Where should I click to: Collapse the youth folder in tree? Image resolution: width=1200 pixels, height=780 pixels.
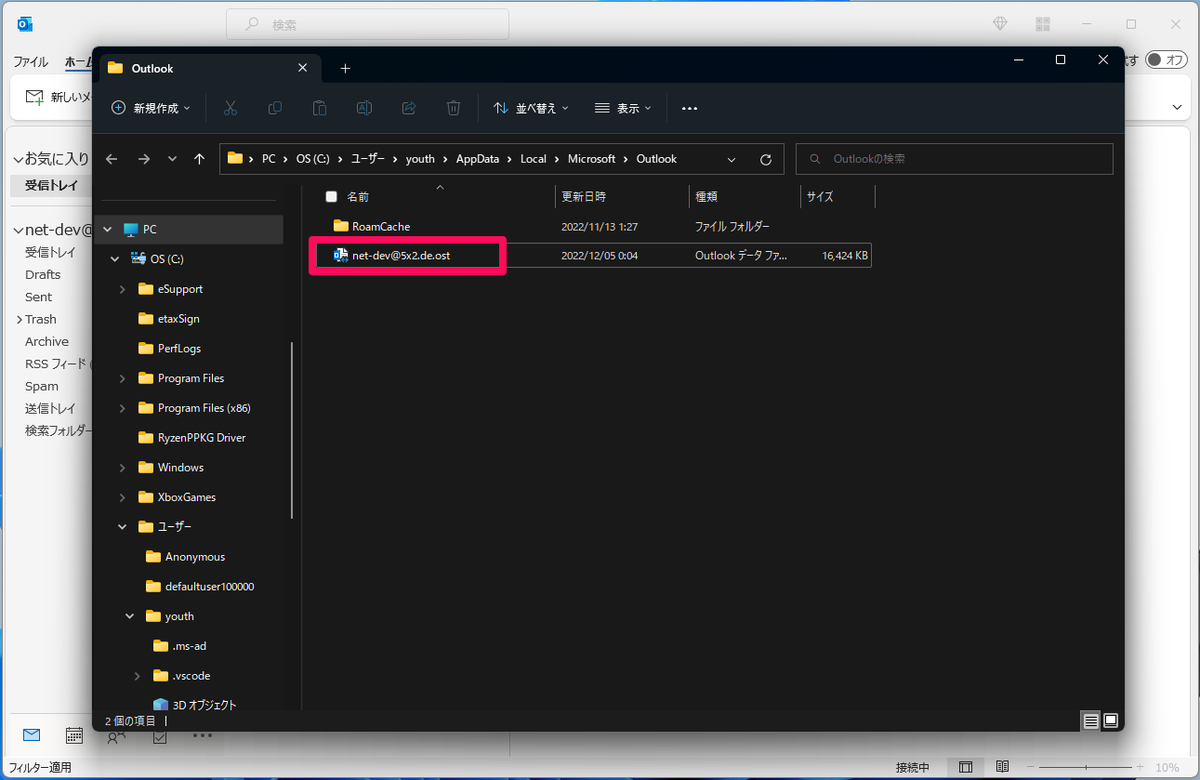pos(130,616)
